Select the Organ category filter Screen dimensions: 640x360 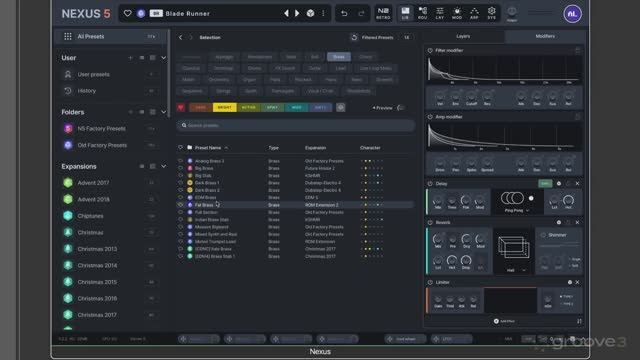click(249, 80)
